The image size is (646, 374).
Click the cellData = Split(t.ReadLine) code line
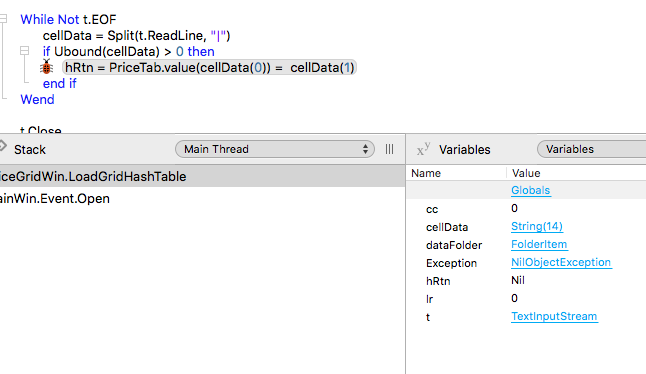coord(136,36)
